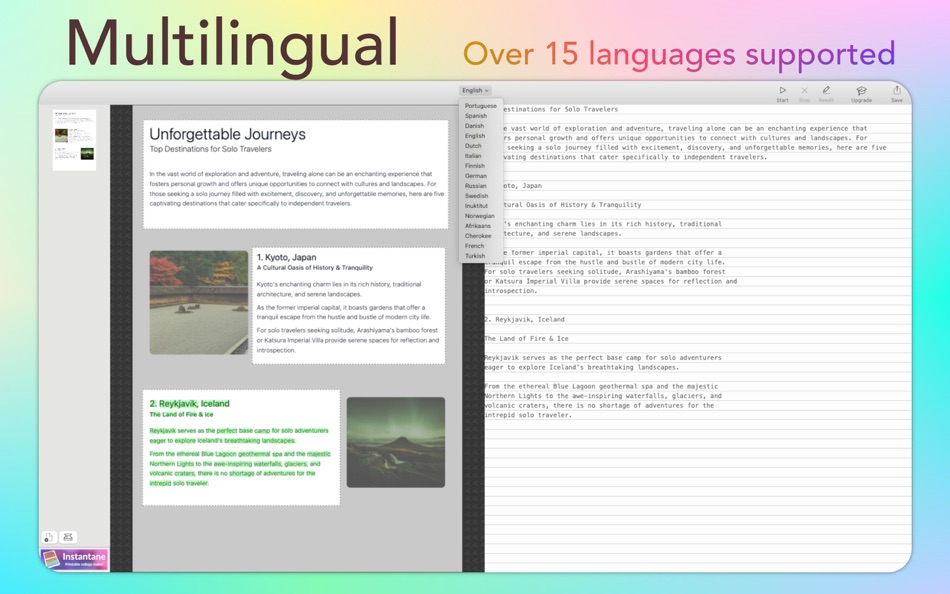Select the page thumbnail in the sidebar

74,140
